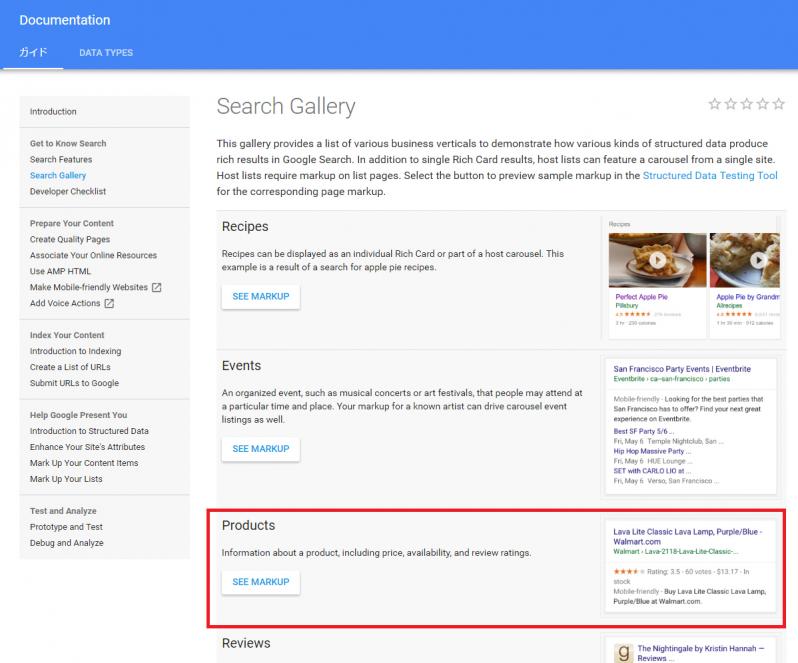Click Eventbrite ca-san-francisco parties breadcrumb
Screen dimensions: 798x663
tap(671, 379)
